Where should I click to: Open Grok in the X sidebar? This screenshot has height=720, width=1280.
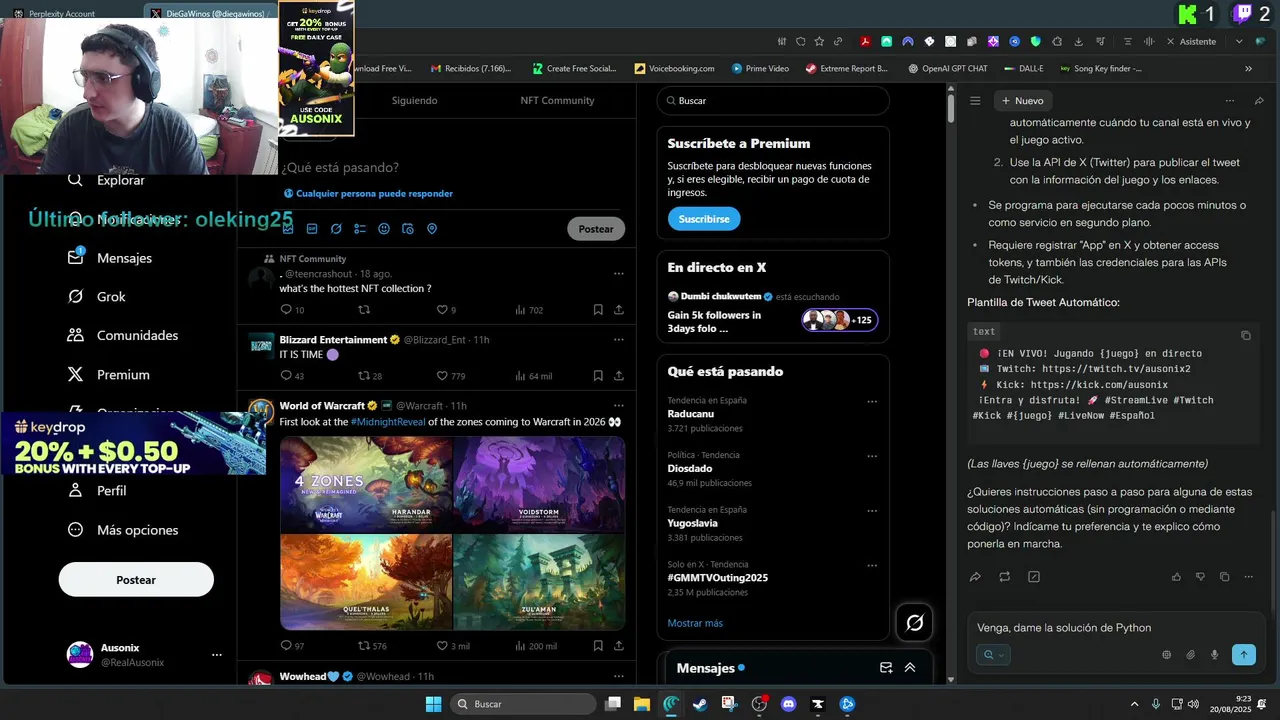[97, 297]
